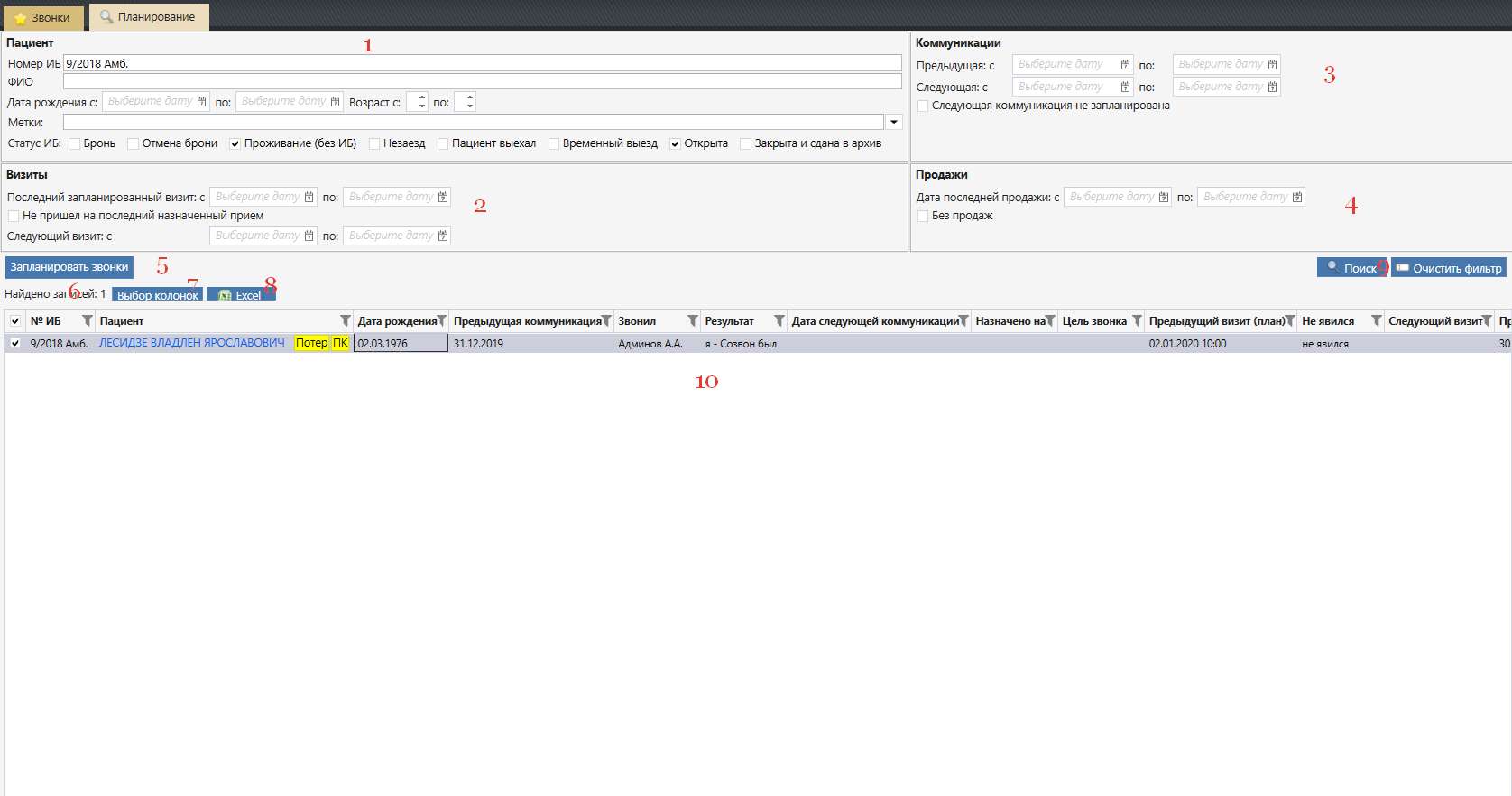
Task: Expand the Метки dropdown list
Action: [894, 123]
